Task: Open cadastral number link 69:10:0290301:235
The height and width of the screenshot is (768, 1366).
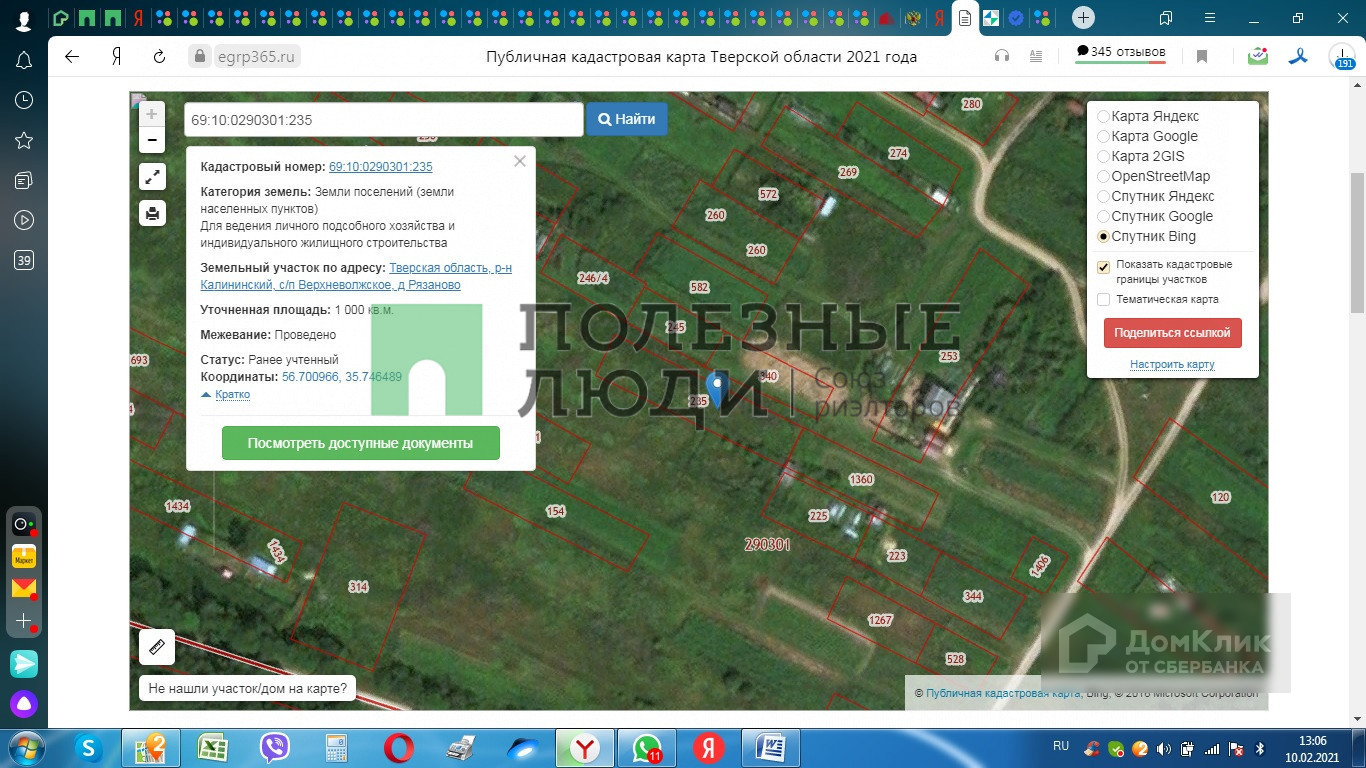Action: point(381,167)
